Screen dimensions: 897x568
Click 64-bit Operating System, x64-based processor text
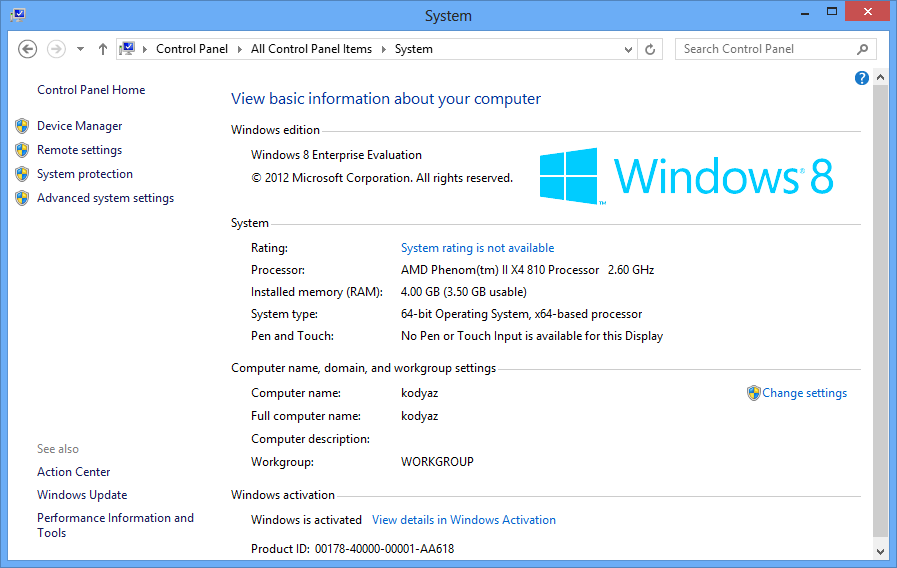pyautogui.click(x=521, y=314)
